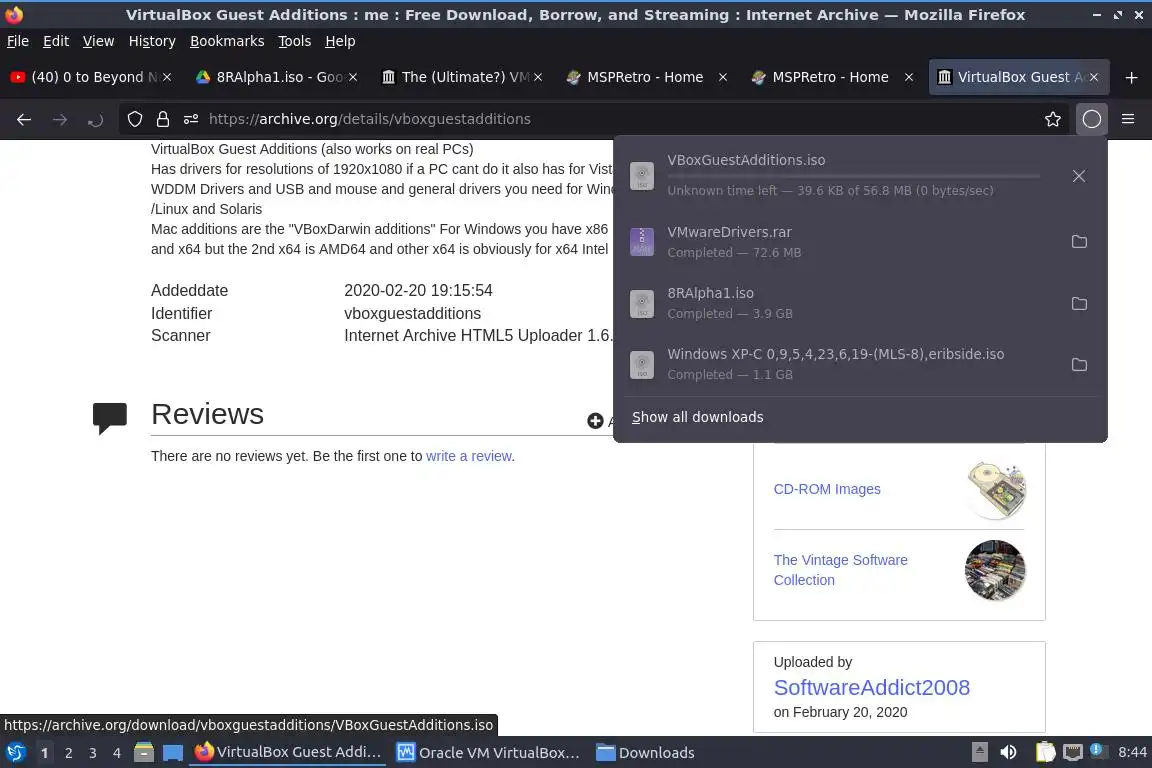Show VMwareDrivers.rar in its folder
This screenshot has width=1152, height=768.
(1079, 242)
